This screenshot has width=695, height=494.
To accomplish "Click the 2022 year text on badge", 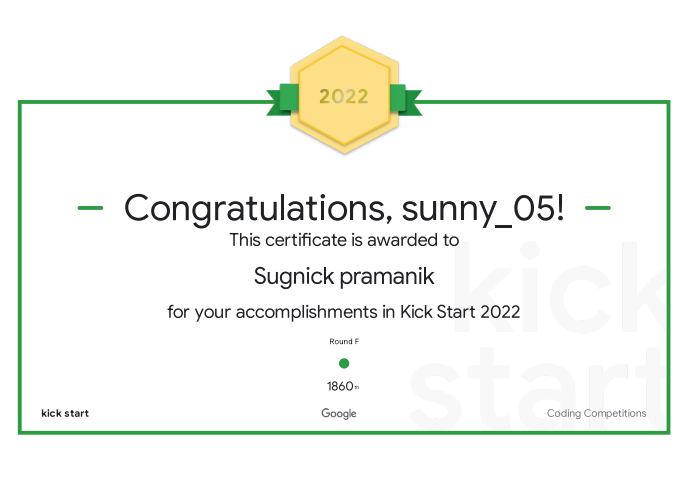I will point(344,97).
